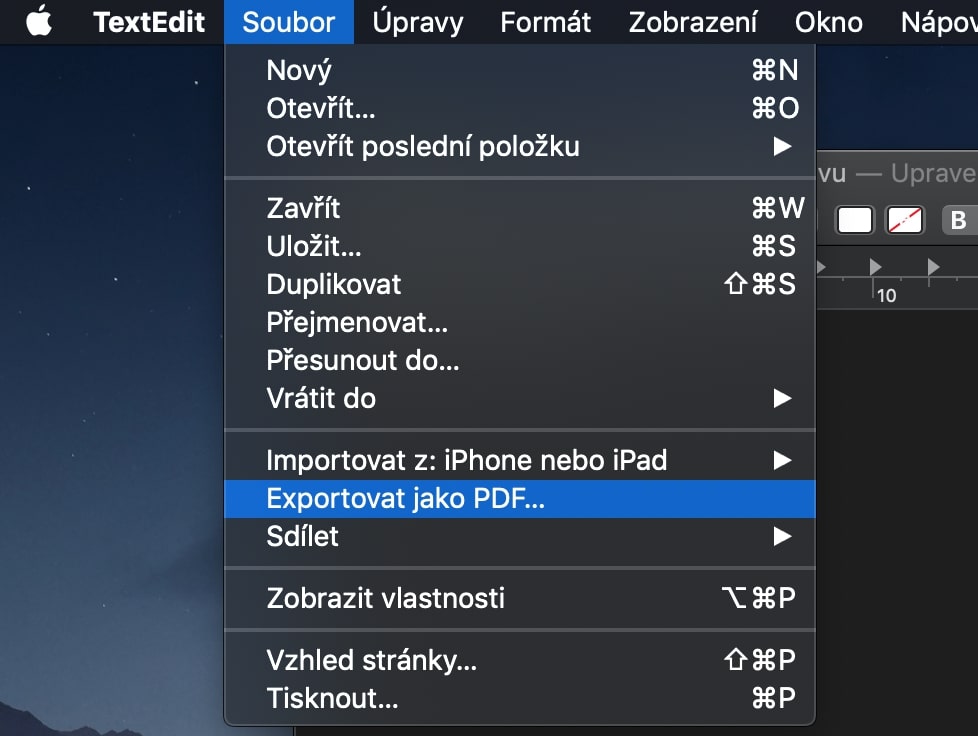Open the Úpravy menu
978x736 pixels.
417,21
